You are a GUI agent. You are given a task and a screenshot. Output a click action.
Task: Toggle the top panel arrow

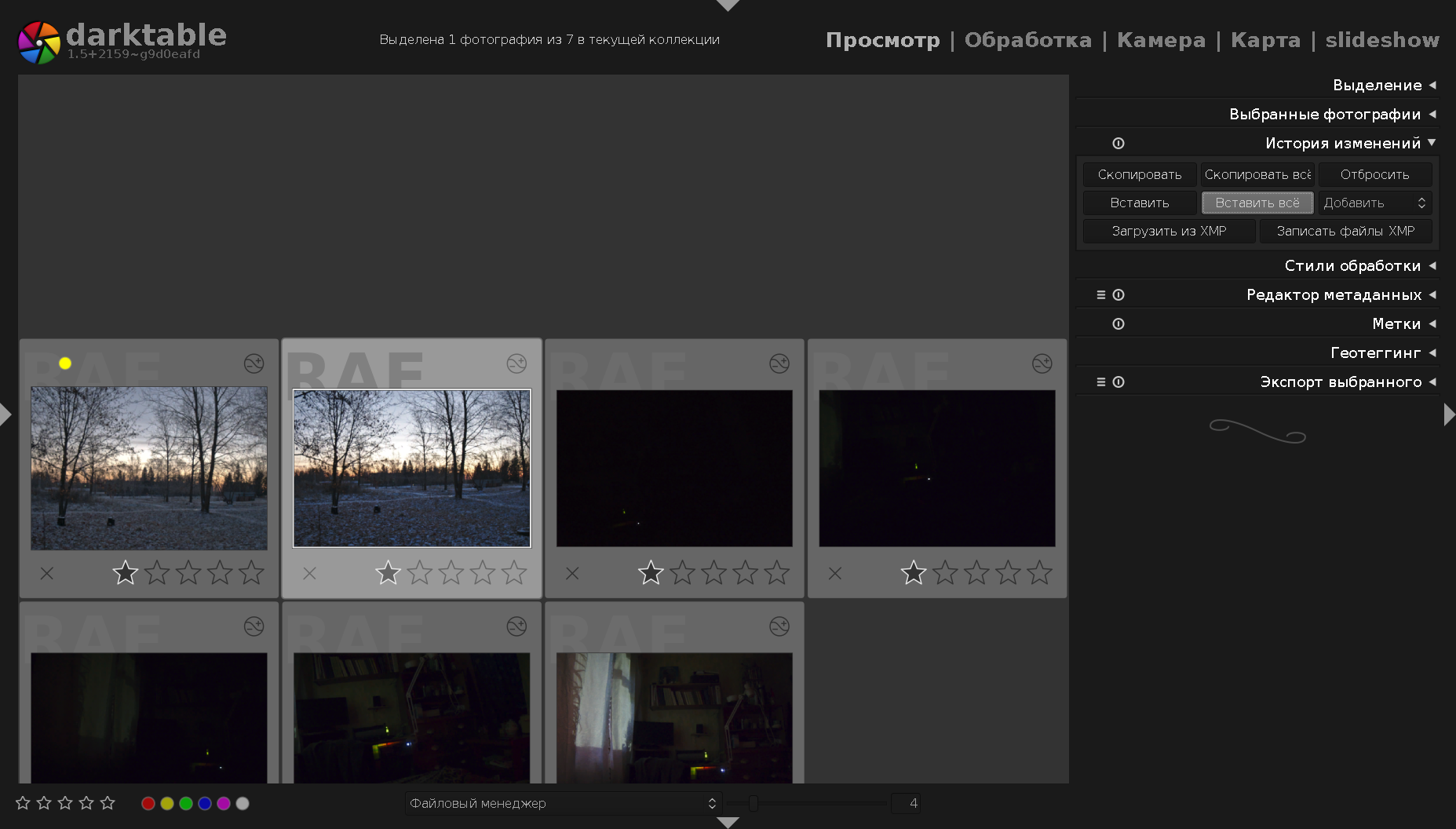(728, 5)
